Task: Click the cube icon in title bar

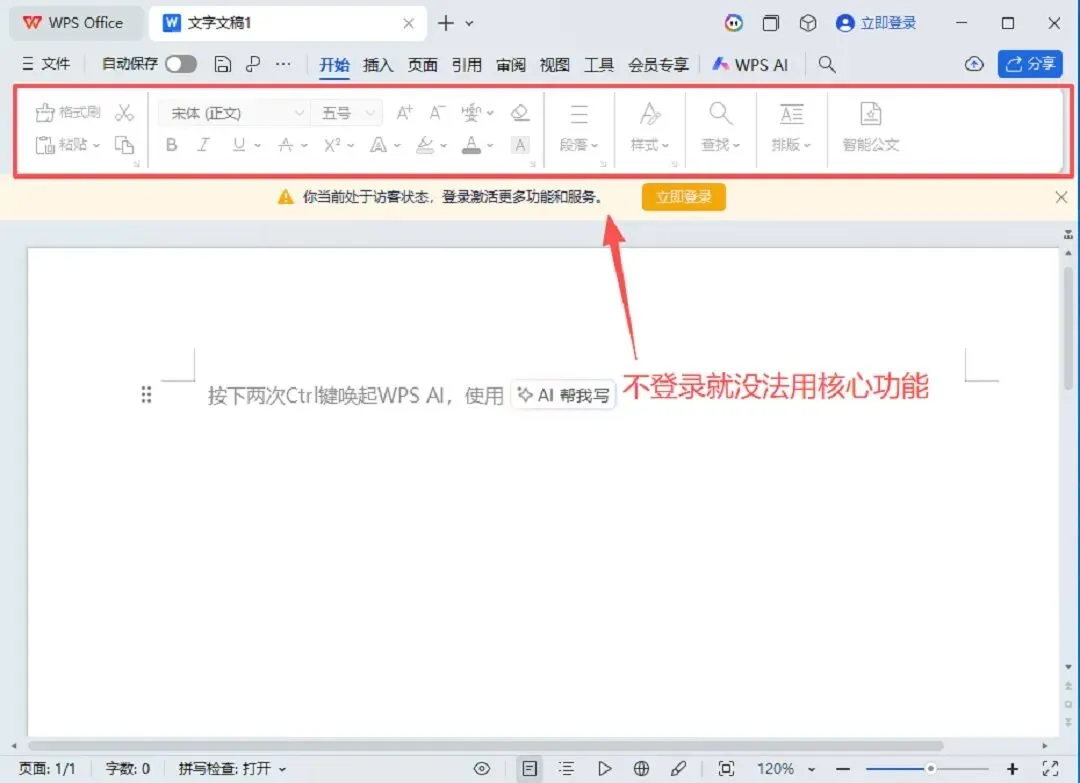Action: point(807,23)
